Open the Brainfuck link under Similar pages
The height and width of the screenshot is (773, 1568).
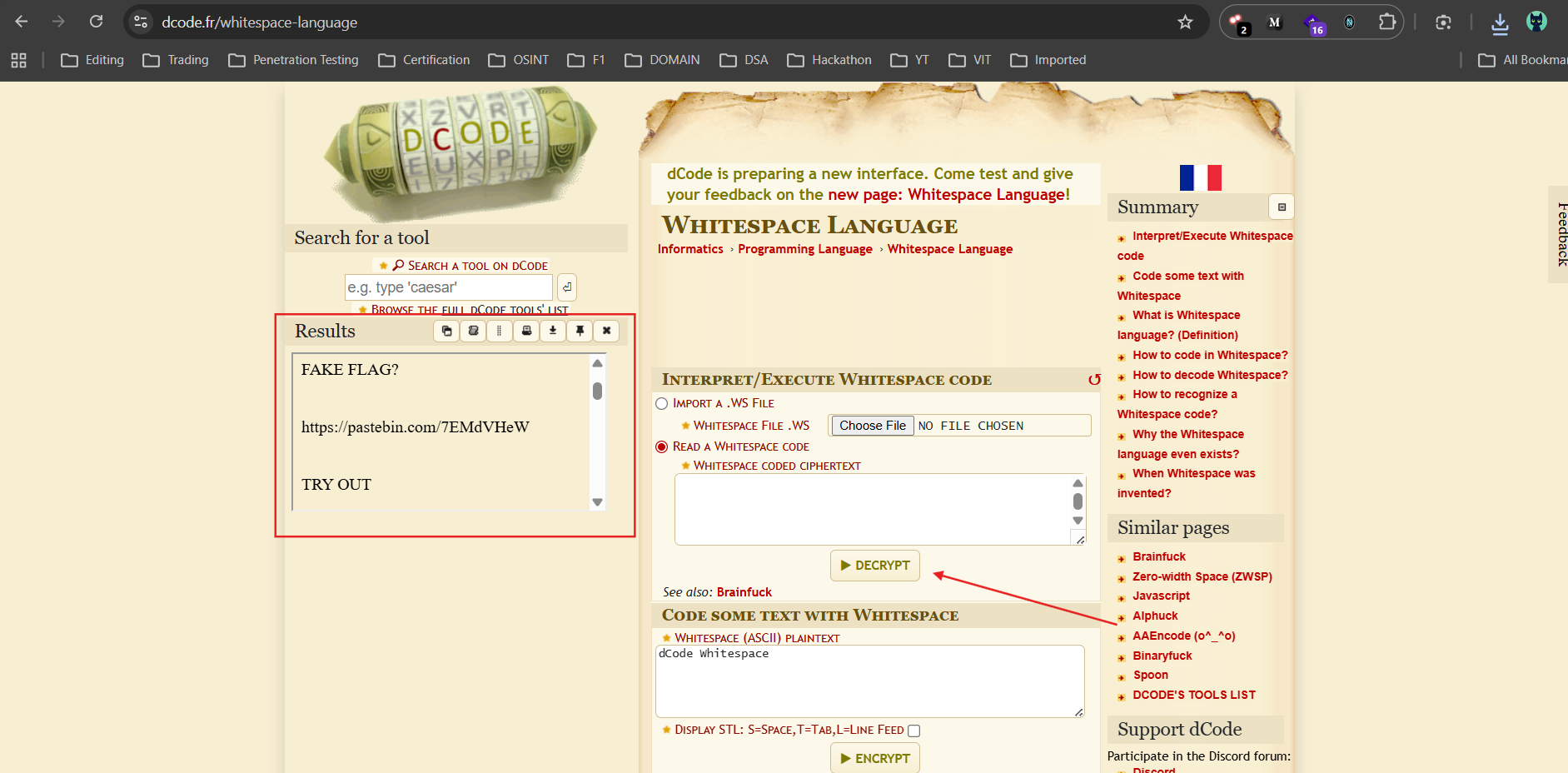(x=1159, y=557)
